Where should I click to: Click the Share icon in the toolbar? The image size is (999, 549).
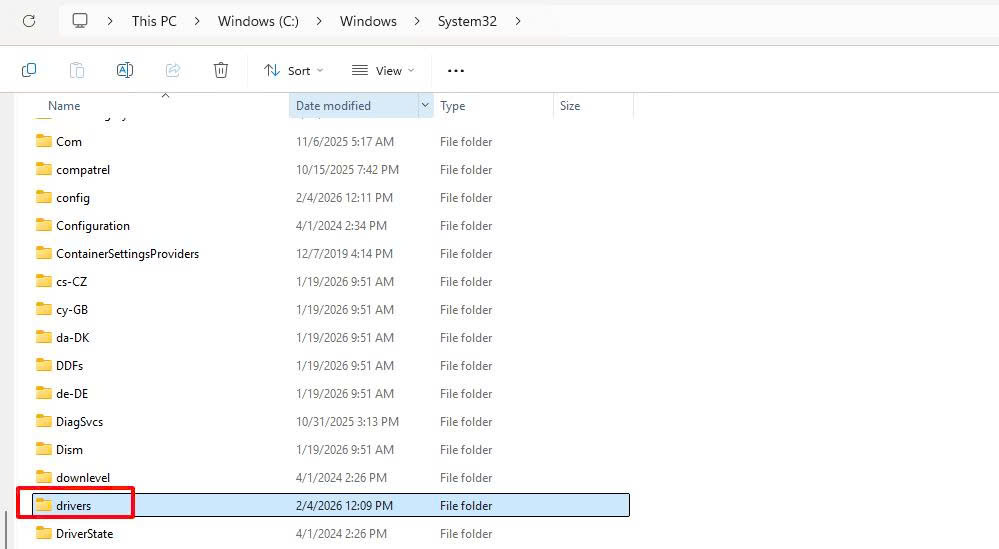point(173,70)
